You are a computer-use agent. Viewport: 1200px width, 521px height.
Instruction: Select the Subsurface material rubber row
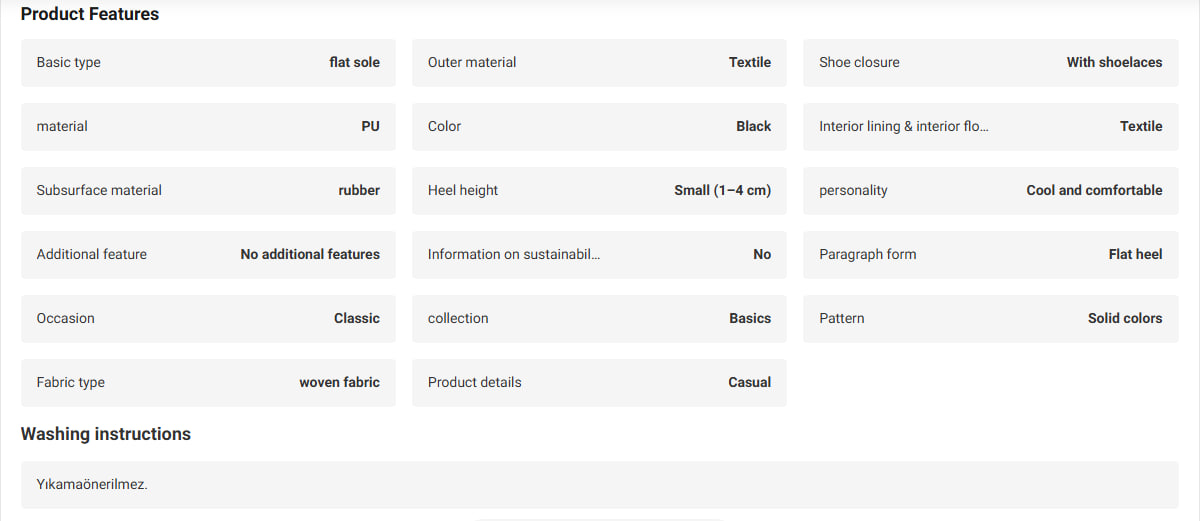point(208,190)
